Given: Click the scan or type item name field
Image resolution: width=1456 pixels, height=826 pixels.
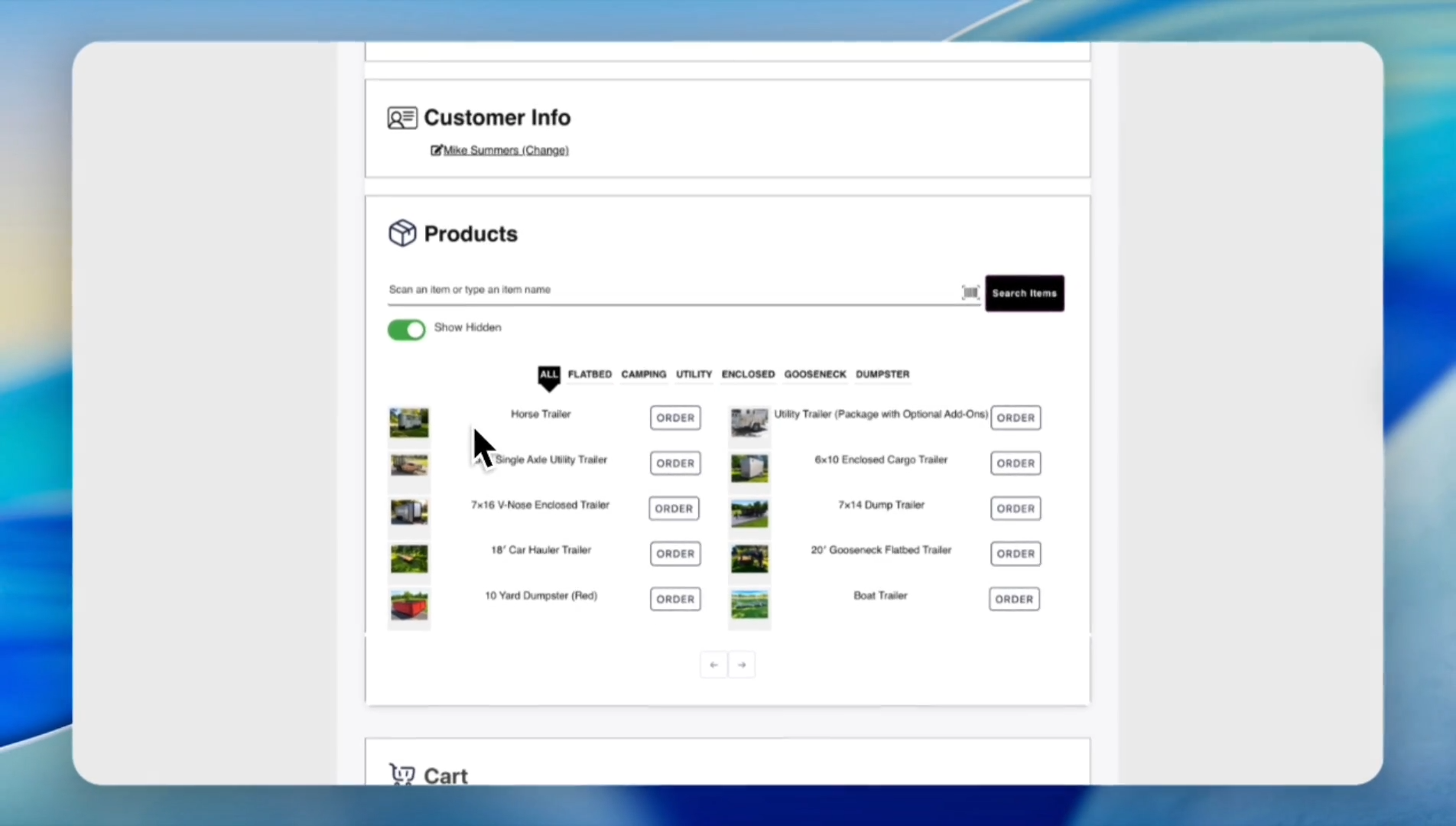Looking at the screenshot, I should pos(673,290).
